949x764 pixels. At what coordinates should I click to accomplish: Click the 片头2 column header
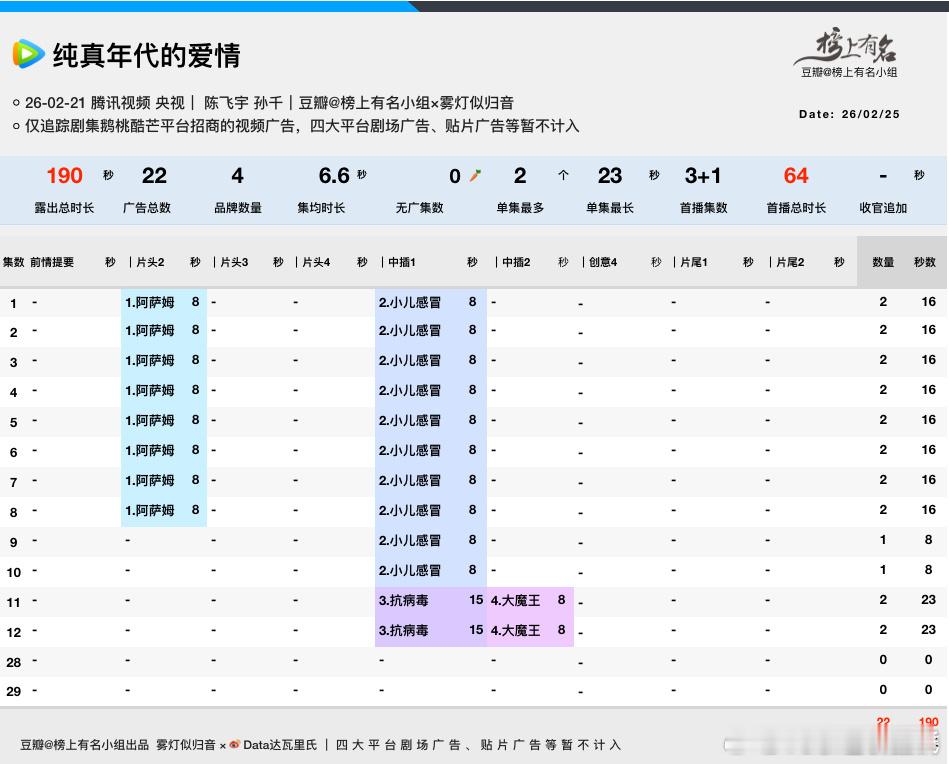[x=150, y=262]
